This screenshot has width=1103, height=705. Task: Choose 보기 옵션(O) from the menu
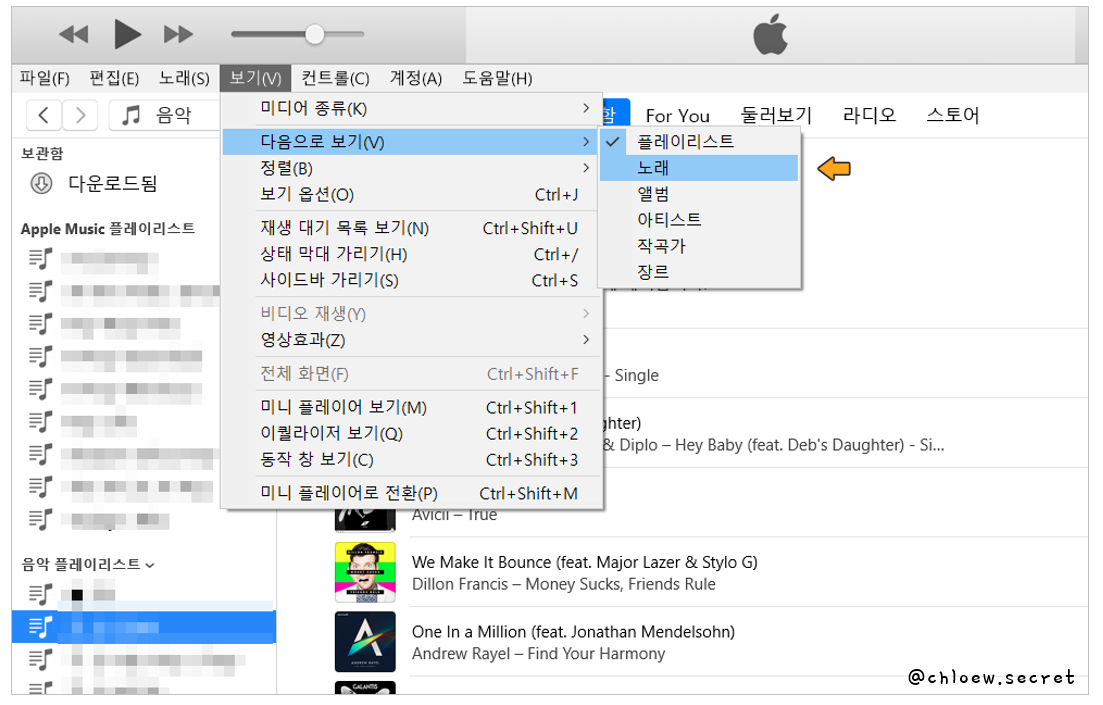(412, 194)
